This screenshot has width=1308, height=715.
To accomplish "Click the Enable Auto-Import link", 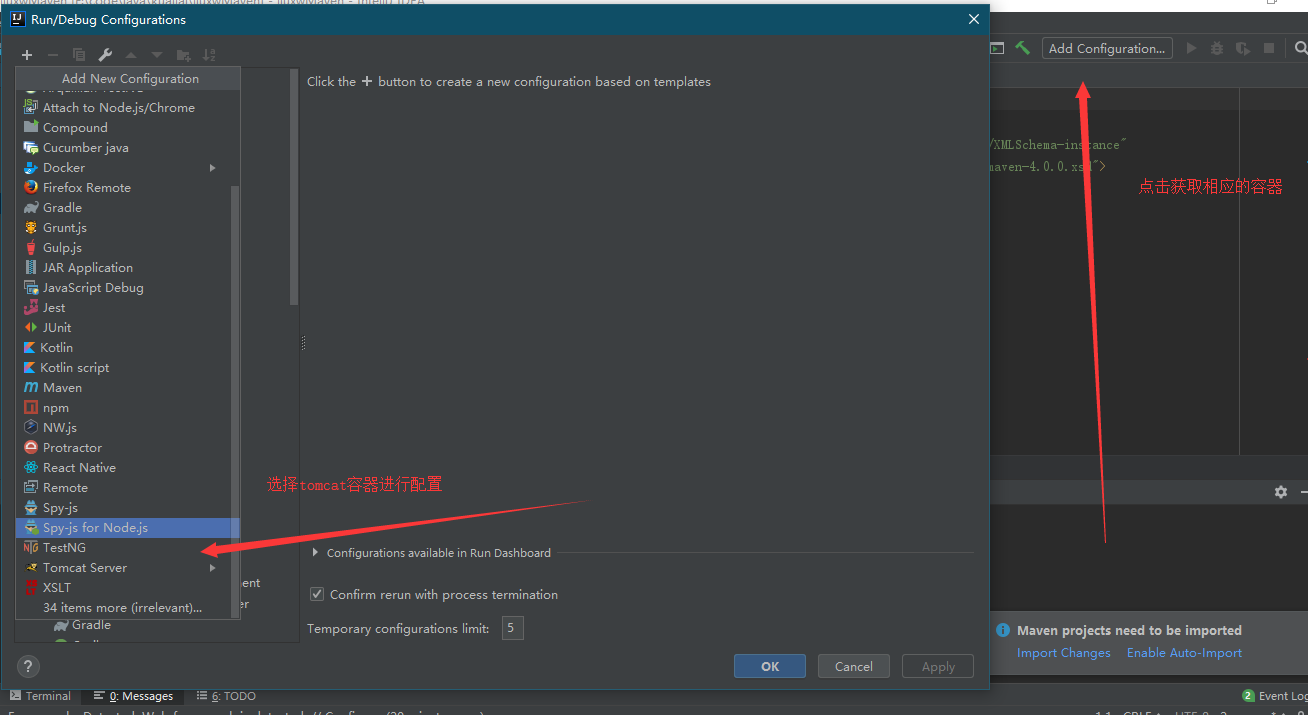I will 1184,652.
